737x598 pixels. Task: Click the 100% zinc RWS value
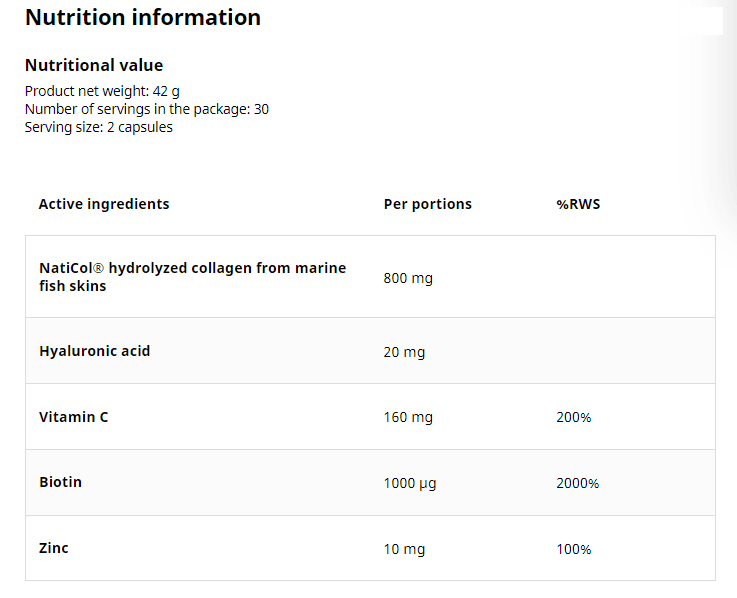(x=573, y=549)
